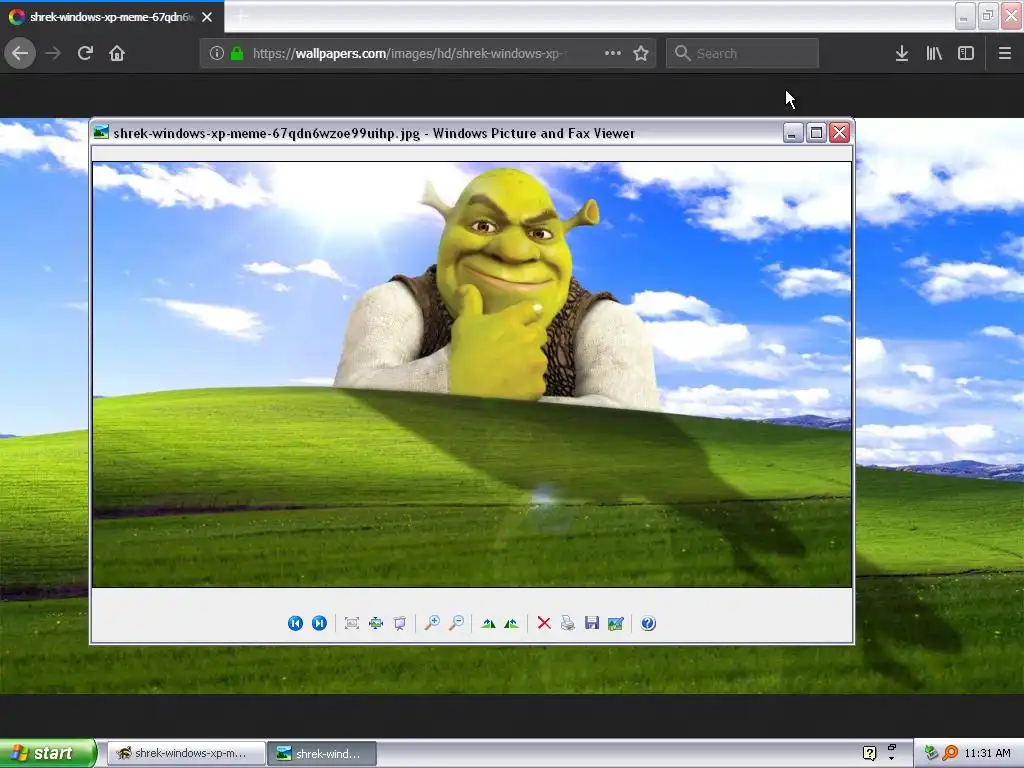Open a new Firefox tab
The height and width of the screenshot is (768, 1024).
[x=241, y=17]
